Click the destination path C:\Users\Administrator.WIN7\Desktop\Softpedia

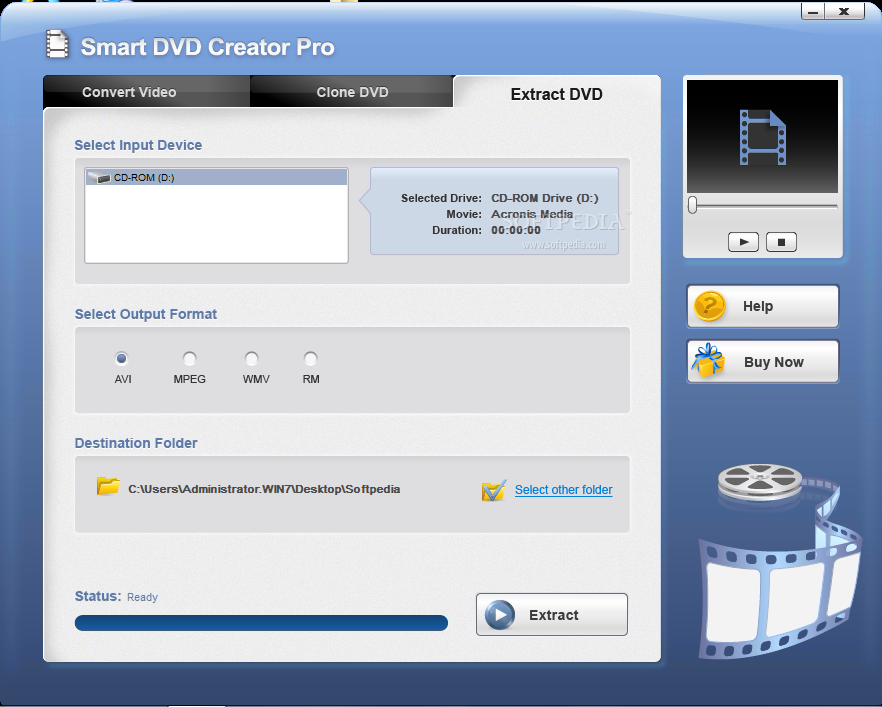click(264, 489)
